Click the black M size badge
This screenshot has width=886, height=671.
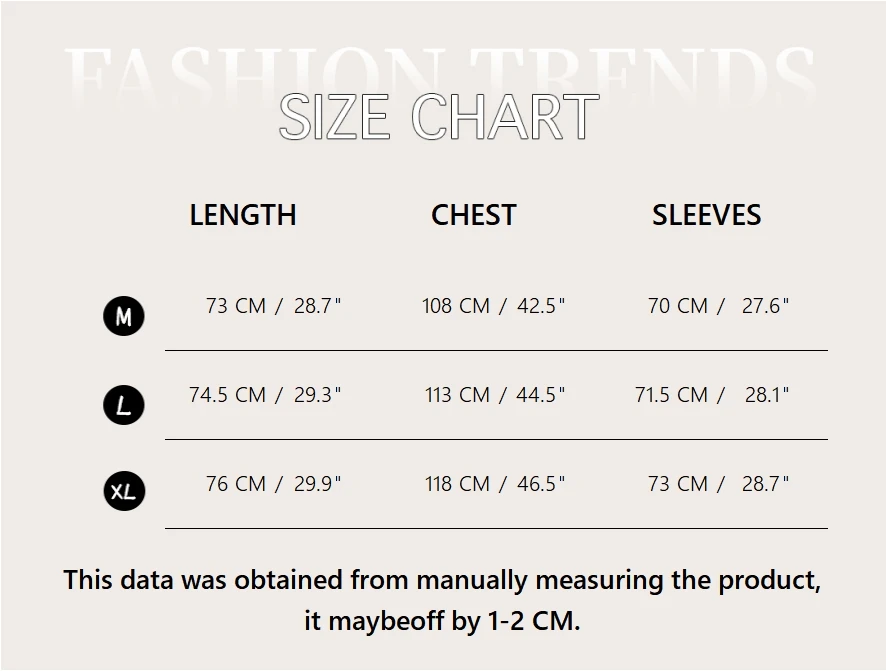point(124,317)
